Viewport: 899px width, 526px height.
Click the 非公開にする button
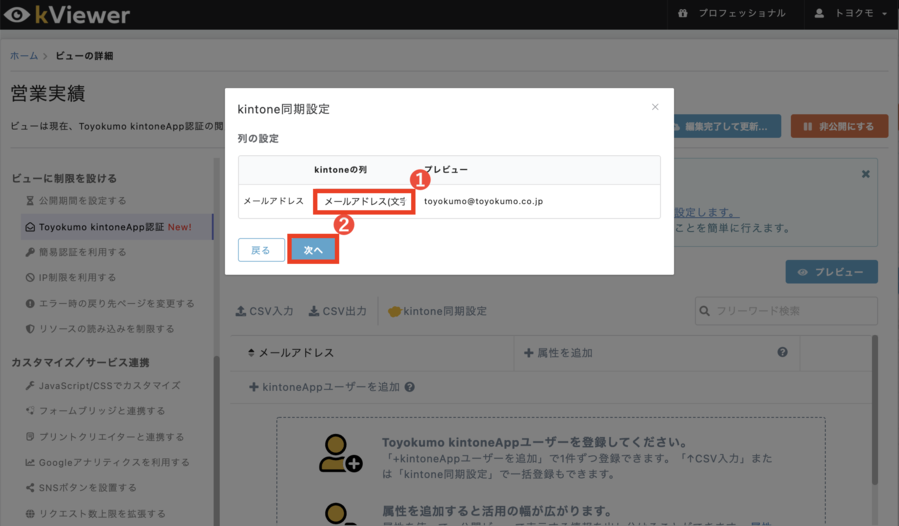839,126
